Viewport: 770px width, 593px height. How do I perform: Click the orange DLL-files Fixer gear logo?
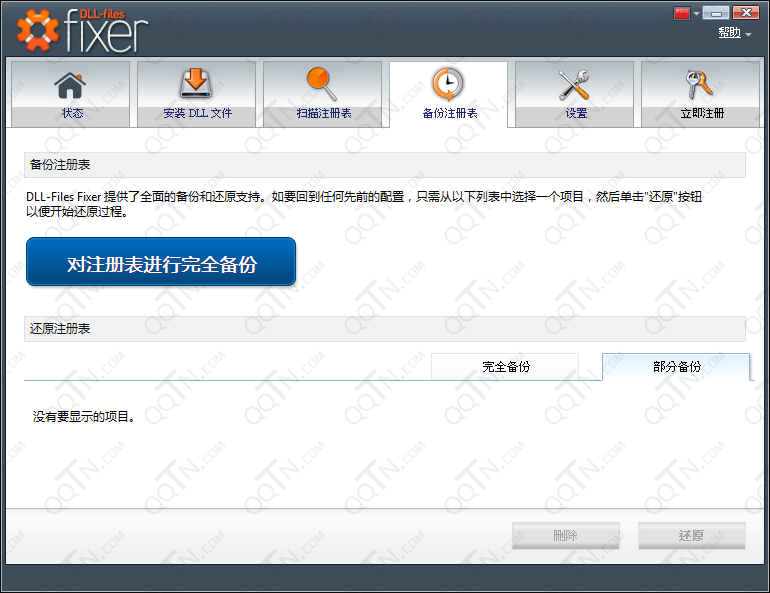pyautogui.click(x=38, y=32)
